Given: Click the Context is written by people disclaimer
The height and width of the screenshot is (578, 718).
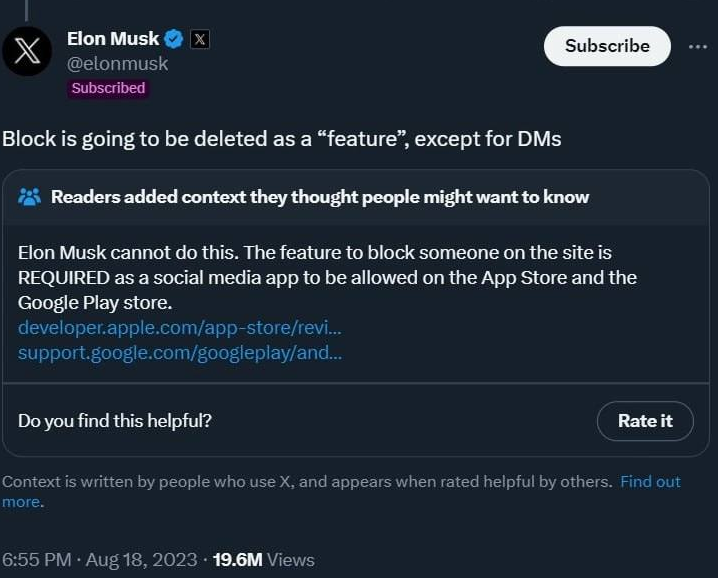Looking at the screenshot, I should 307,482.
